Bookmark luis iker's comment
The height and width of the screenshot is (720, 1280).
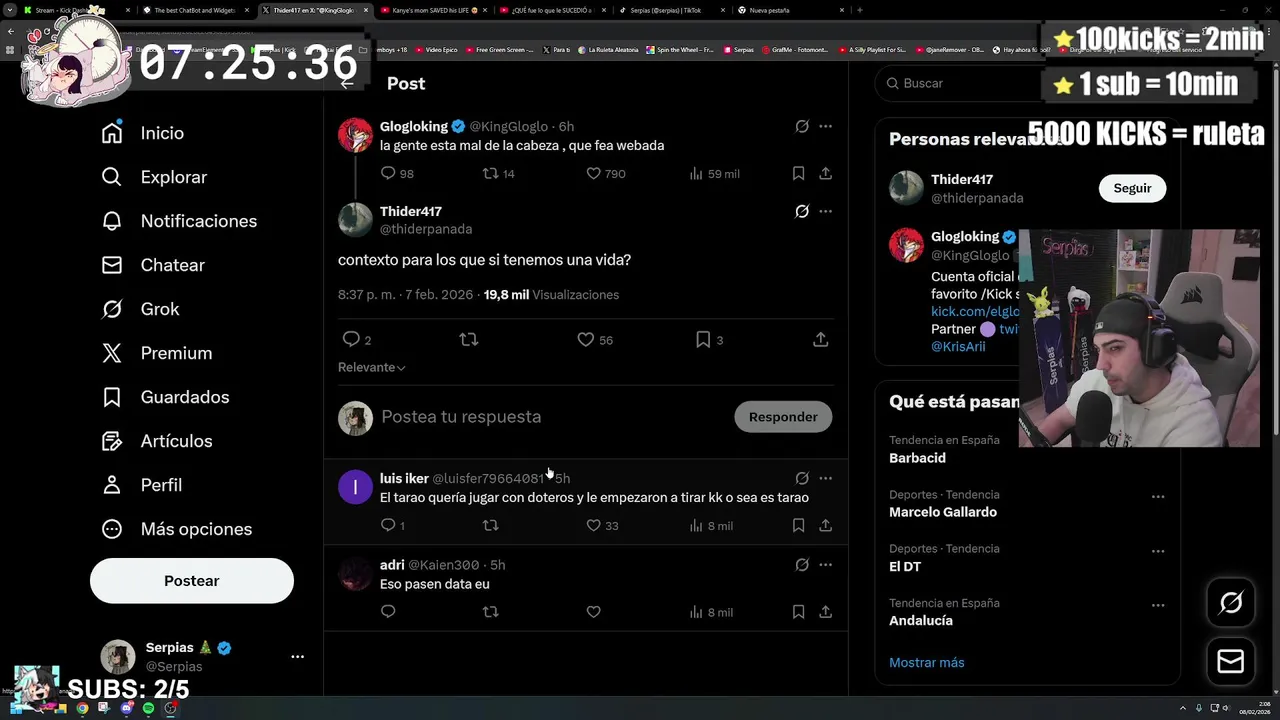tap(798, 525)
